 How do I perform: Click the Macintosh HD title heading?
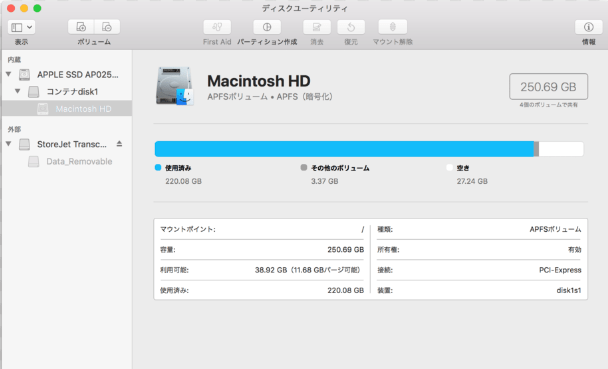(x=259, y=81)
